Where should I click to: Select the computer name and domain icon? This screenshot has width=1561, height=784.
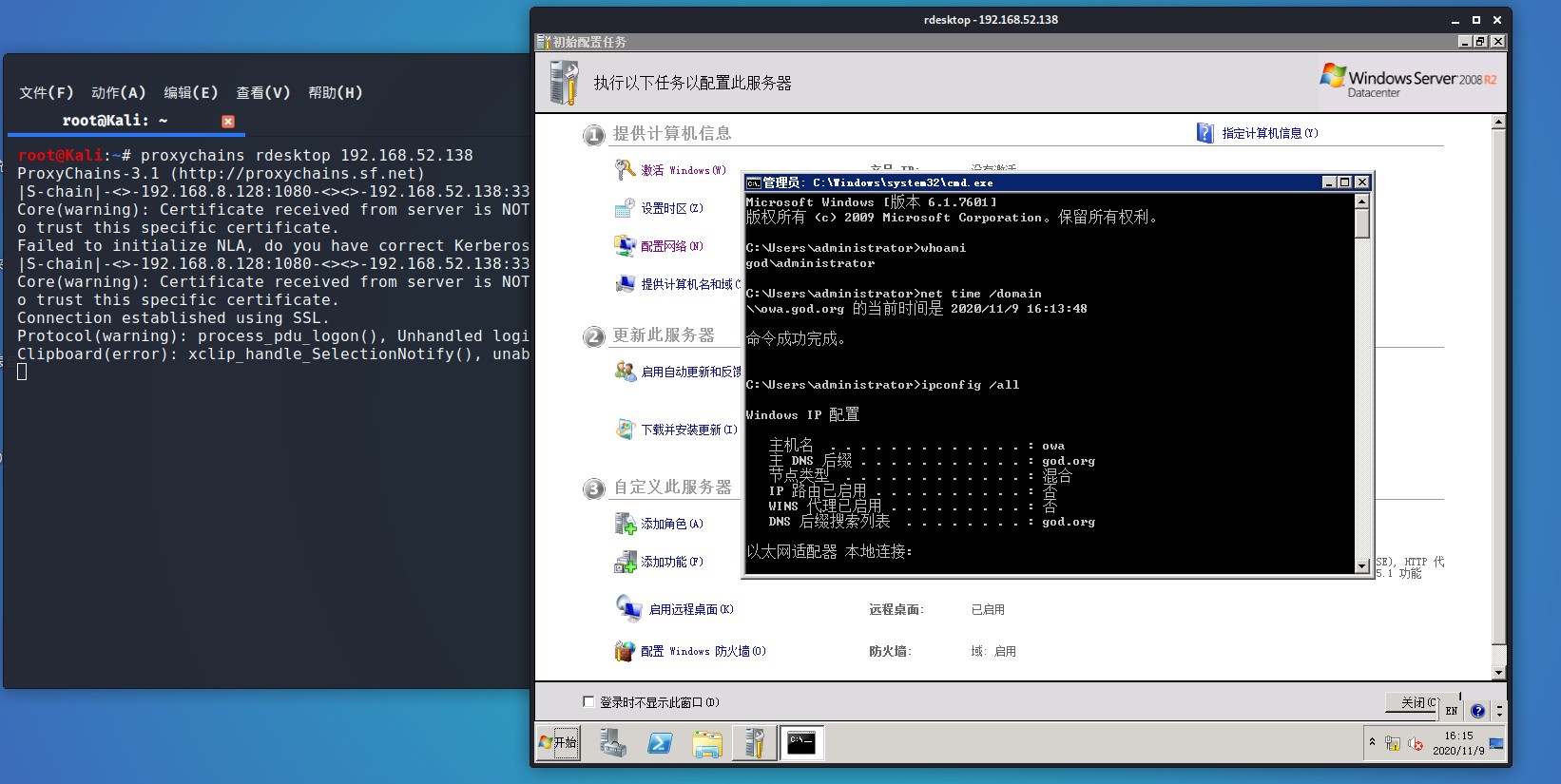coord(625,283)
